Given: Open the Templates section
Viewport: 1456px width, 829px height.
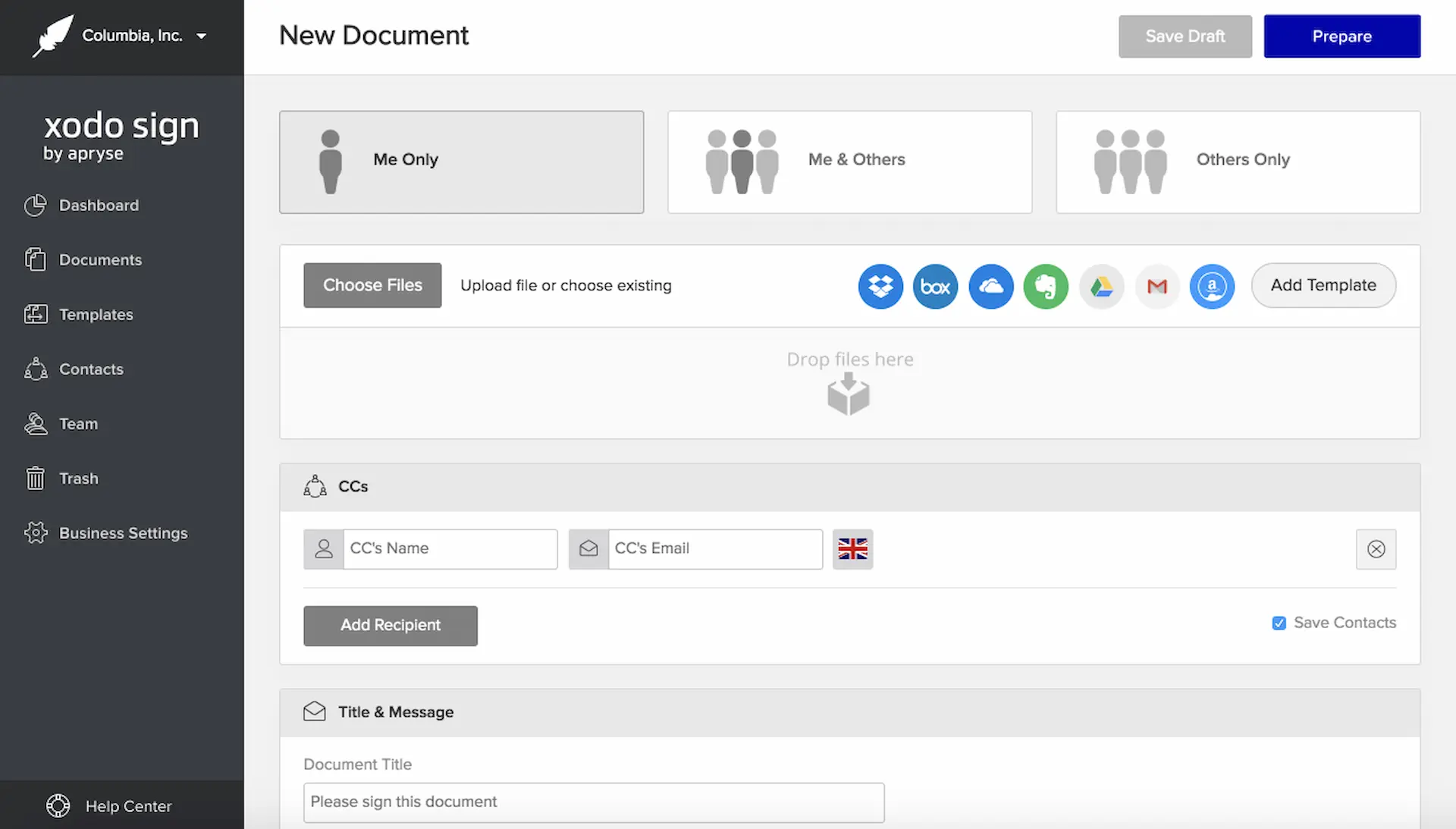Looking at the screenshot, I should (x=96, y=315).
